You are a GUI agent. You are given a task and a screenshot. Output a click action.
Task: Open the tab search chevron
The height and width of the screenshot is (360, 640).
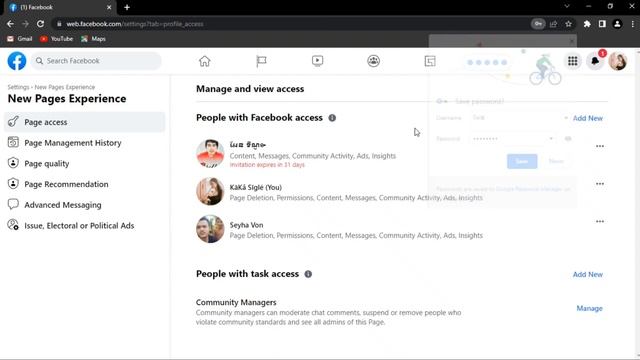(x=567, y=7)
